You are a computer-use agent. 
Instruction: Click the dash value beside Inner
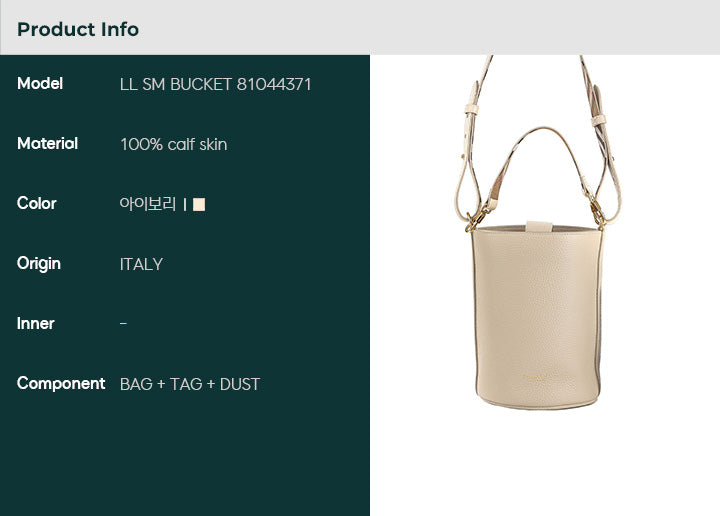coord(123,324)
